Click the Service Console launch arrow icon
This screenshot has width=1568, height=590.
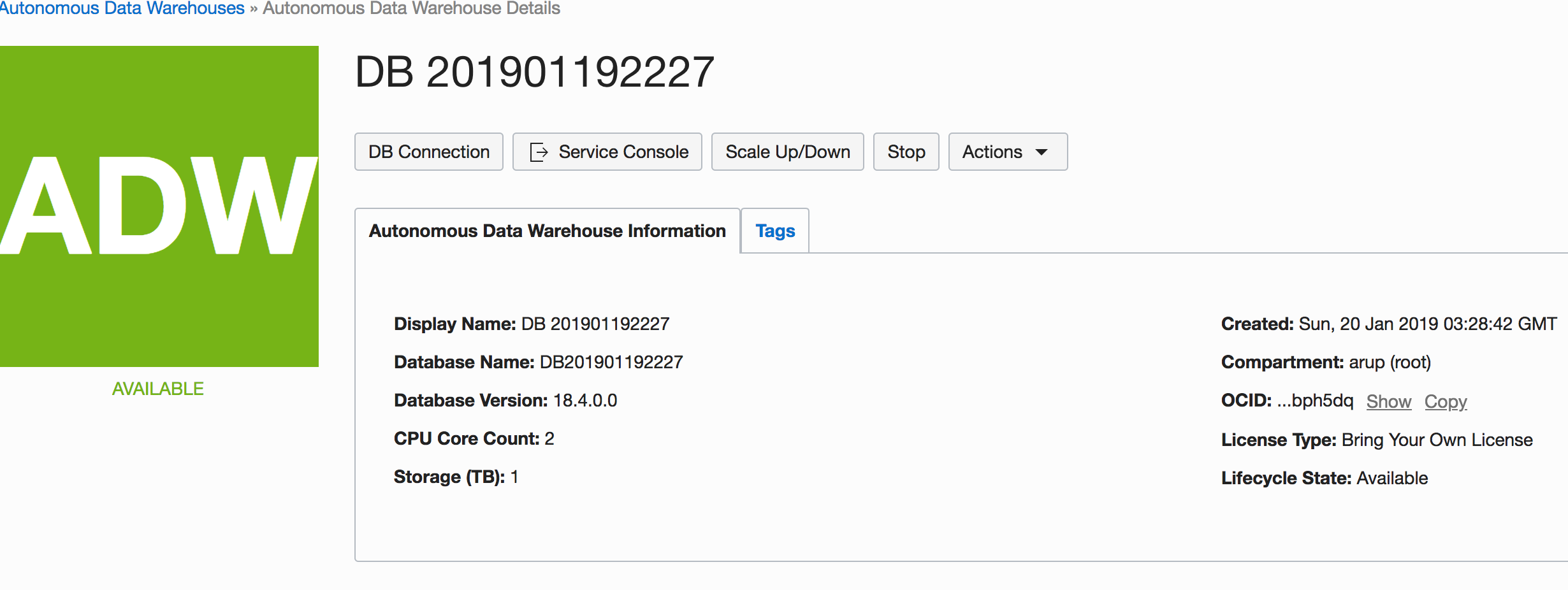tap(539, 152)
